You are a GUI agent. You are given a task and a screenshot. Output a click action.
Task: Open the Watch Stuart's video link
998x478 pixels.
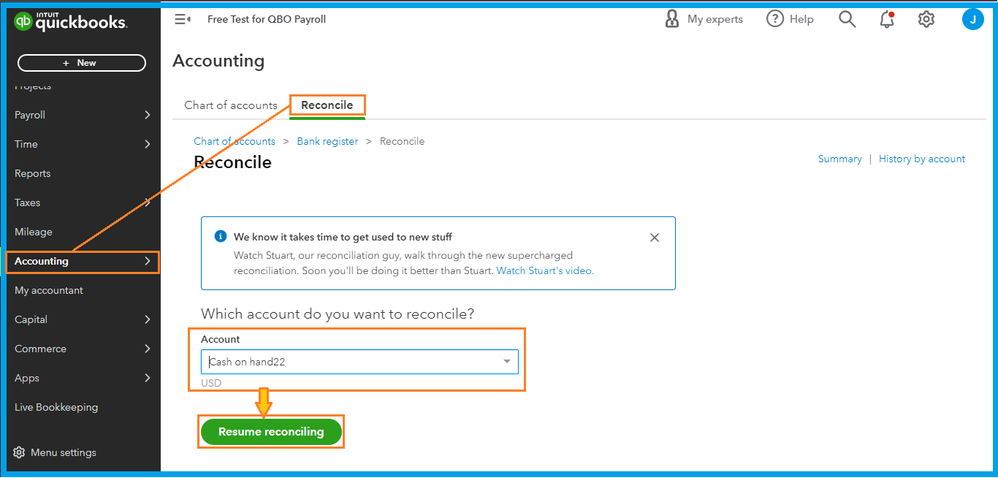coord(545,271)
